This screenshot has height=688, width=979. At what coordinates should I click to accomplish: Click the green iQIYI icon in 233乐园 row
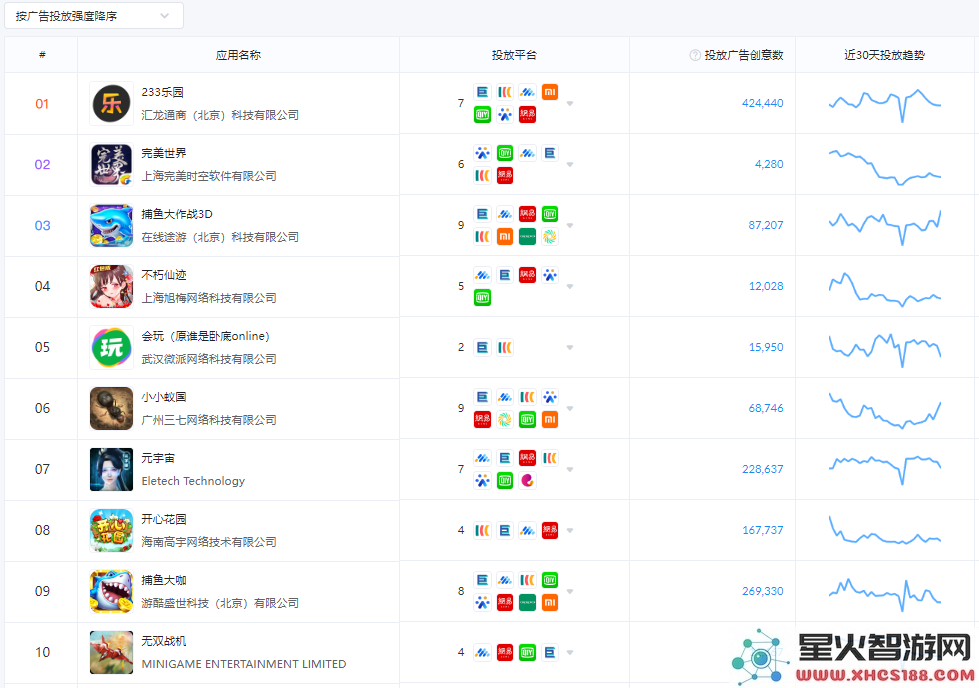(x=482, y=115)
